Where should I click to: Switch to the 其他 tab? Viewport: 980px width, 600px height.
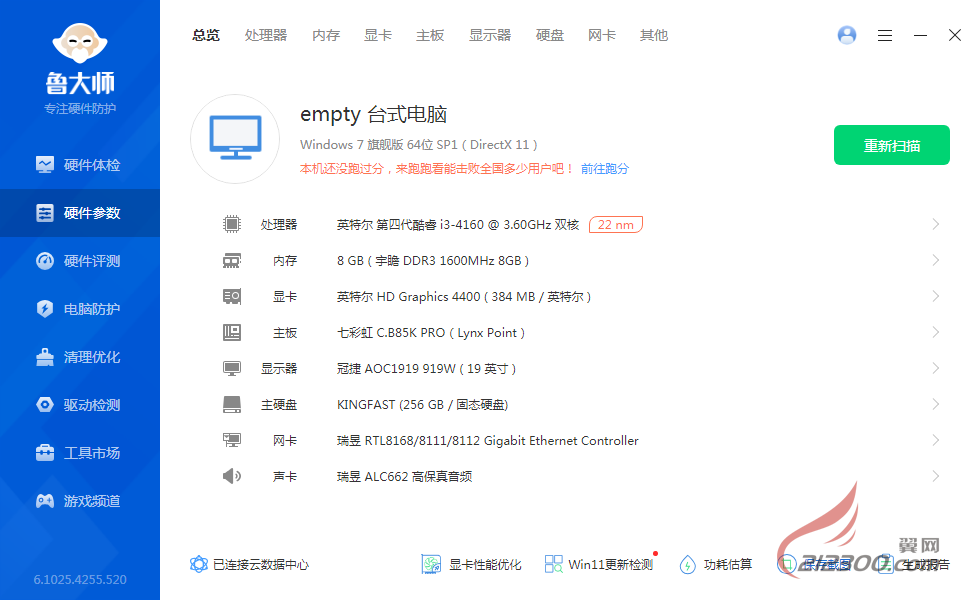coord(654,36)
